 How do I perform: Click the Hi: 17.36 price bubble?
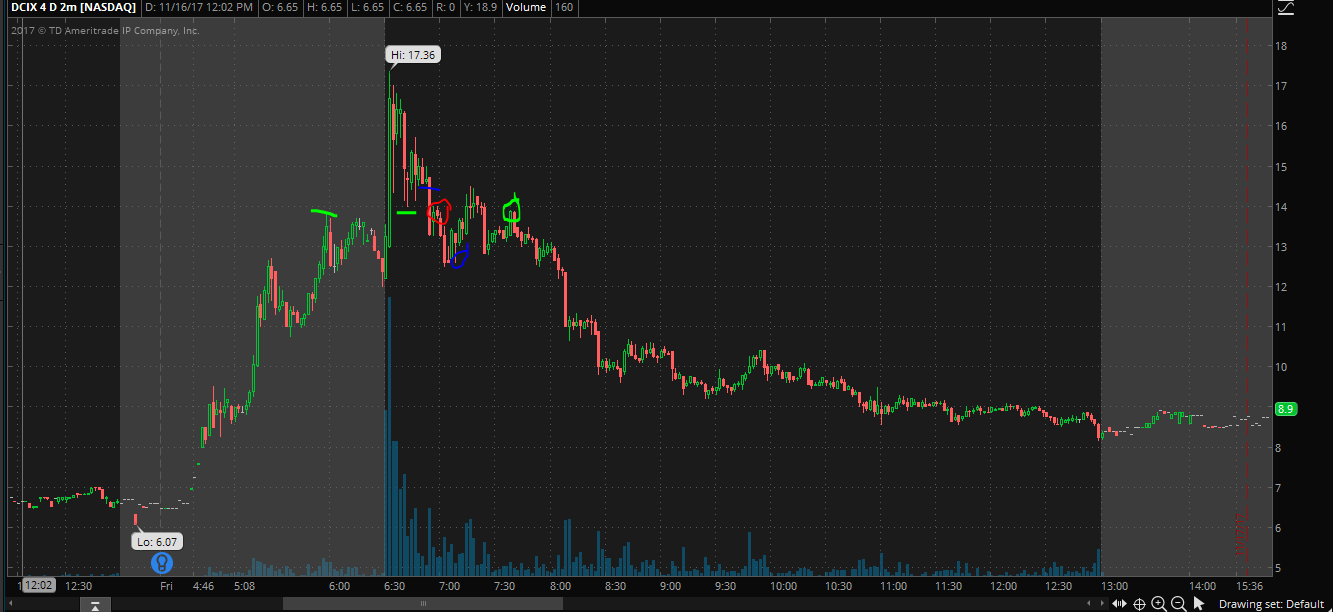413,55
